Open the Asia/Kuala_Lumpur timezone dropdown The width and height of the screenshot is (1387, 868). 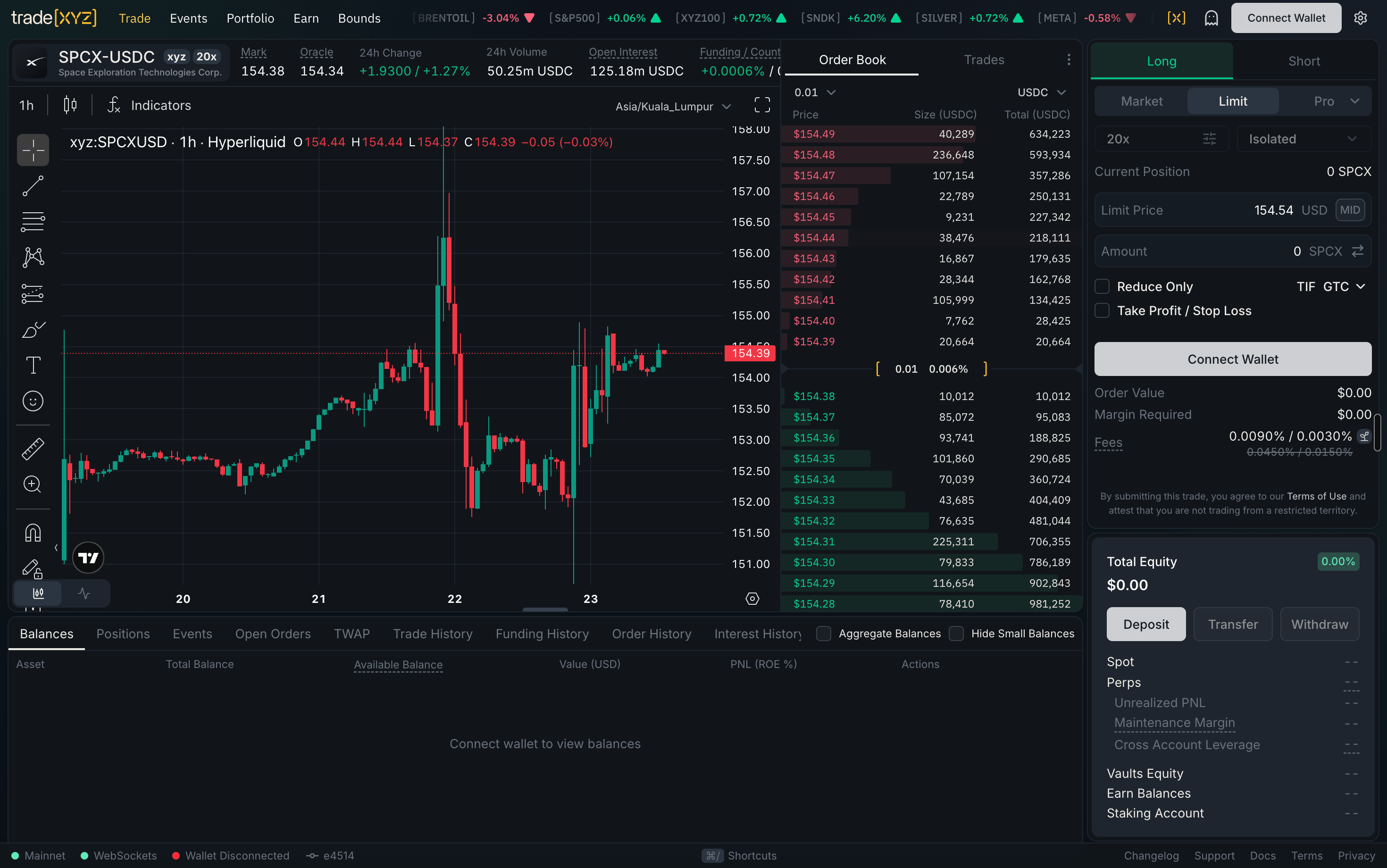pos(673,106)
